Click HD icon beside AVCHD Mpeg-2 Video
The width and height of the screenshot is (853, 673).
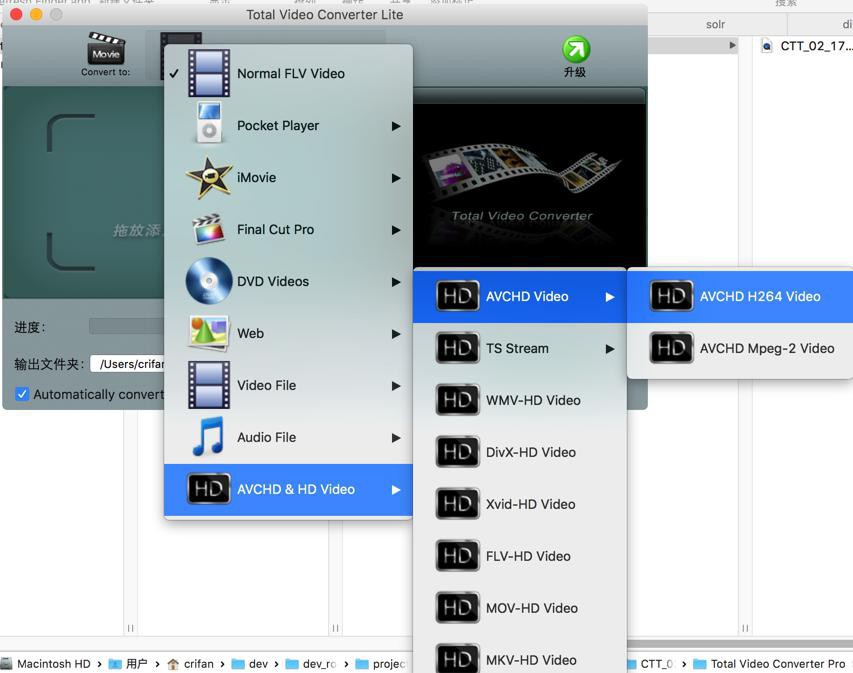coord(671,348)
